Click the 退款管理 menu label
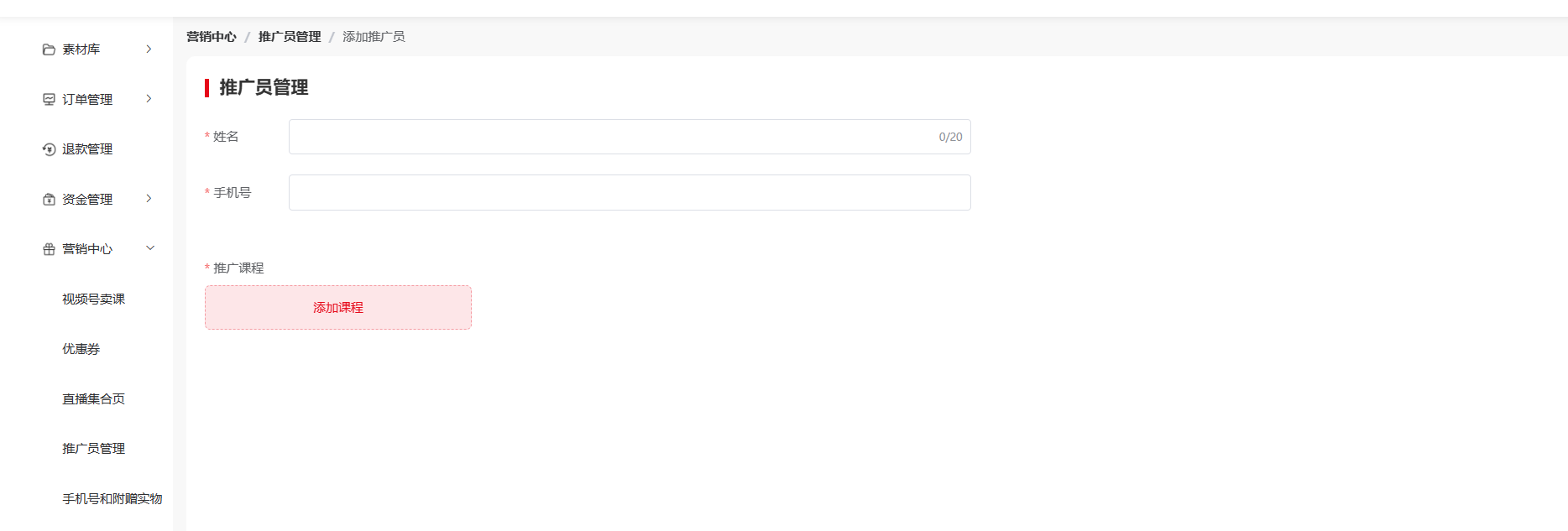Image resolution: width=1568 pixels, height=531 pixels. point(87,149)
